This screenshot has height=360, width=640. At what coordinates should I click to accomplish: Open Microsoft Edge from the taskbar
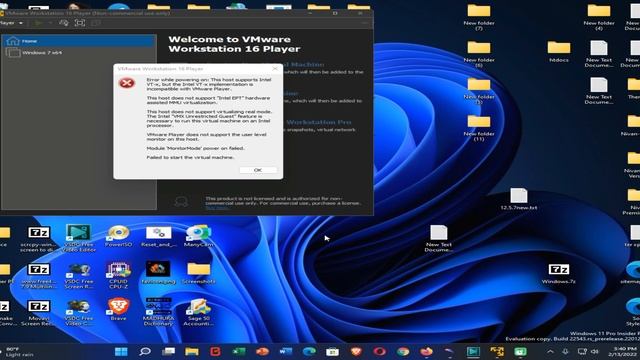(x=309, y=351)
